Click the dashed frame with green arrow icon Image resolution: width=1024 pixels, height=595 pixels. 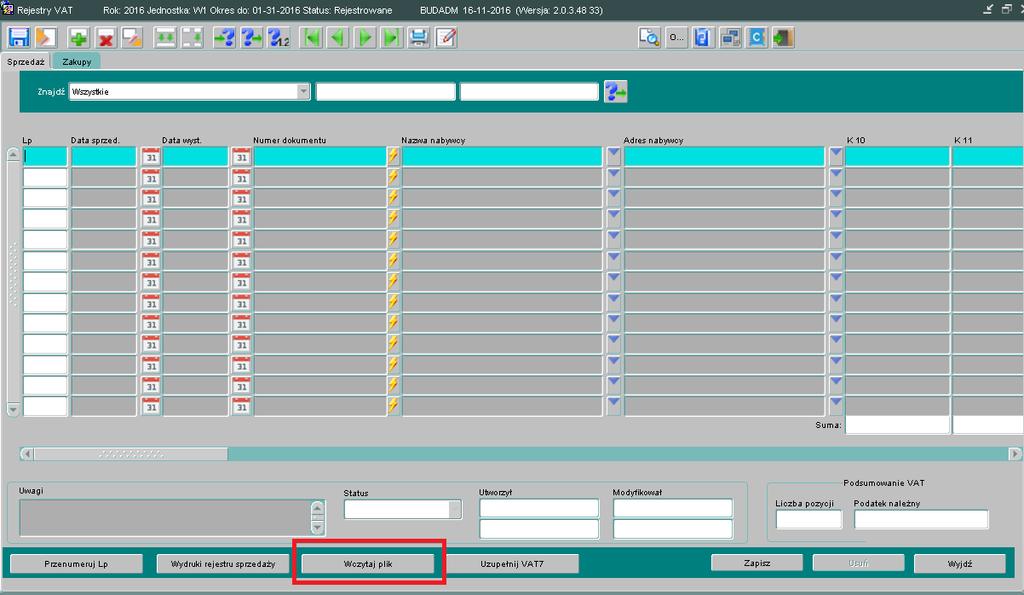tap(191, 37)
